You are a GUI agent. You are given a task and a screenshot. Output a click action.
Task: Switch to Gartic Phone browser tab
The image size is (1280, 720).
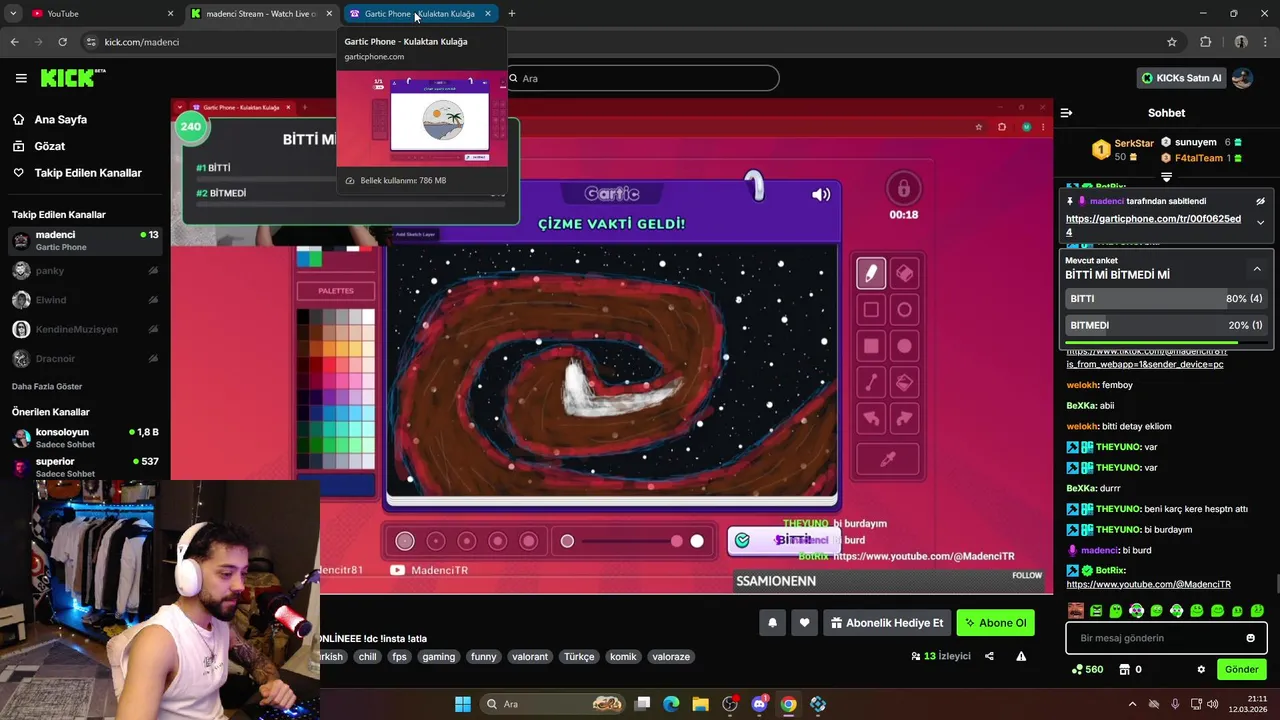tap(420, 14)
